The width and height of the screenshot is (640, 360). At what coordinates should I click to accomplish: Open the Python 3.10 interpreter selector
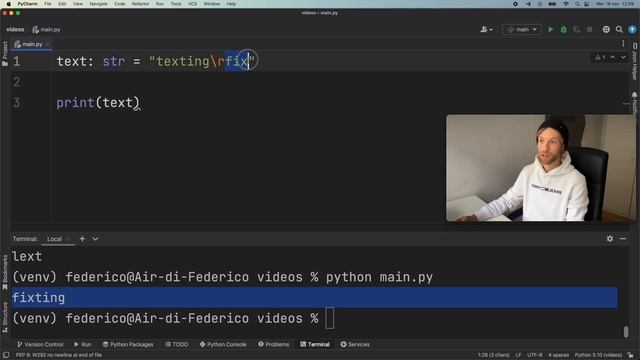pos(598,355)
